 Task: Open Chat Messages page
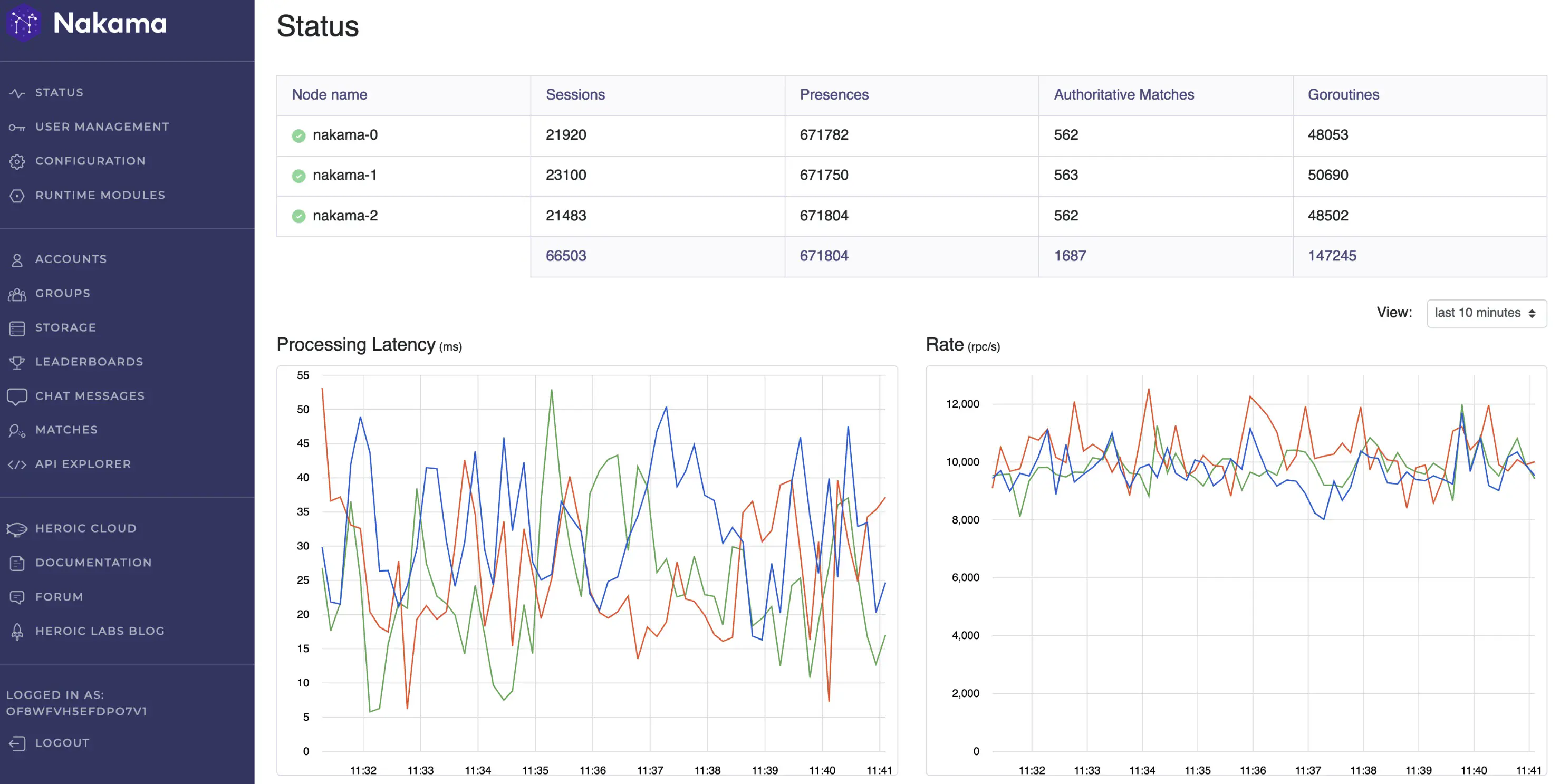90,396
